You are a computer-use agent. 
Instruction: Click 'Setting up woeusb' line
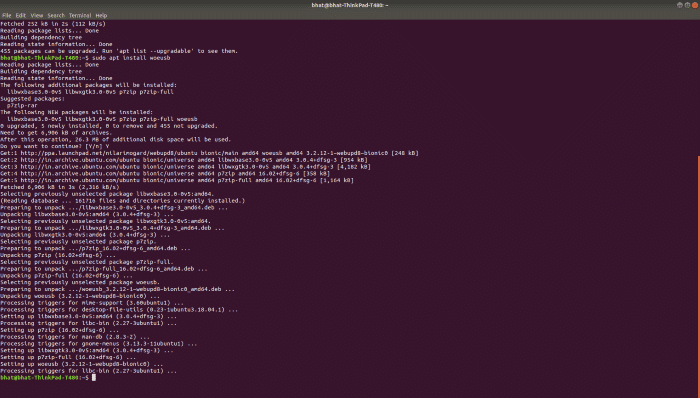click(82, 364)
